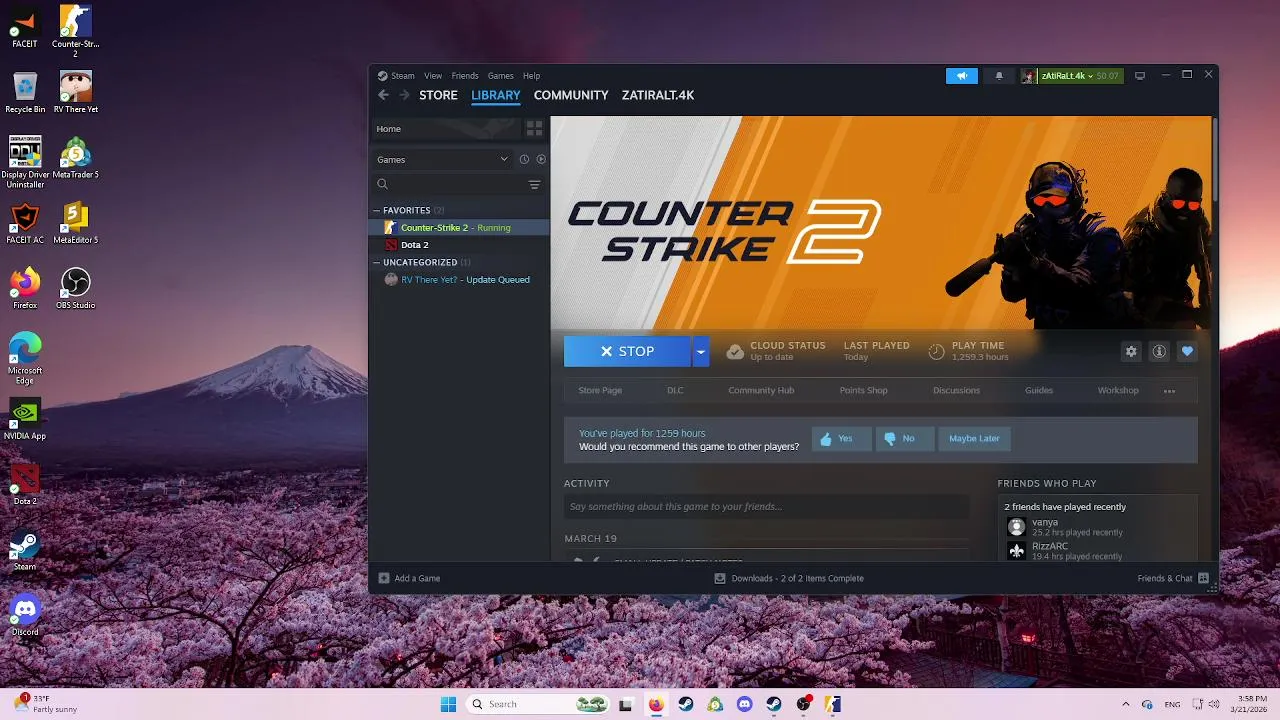Open the View menu

click(x=433, y=76)
